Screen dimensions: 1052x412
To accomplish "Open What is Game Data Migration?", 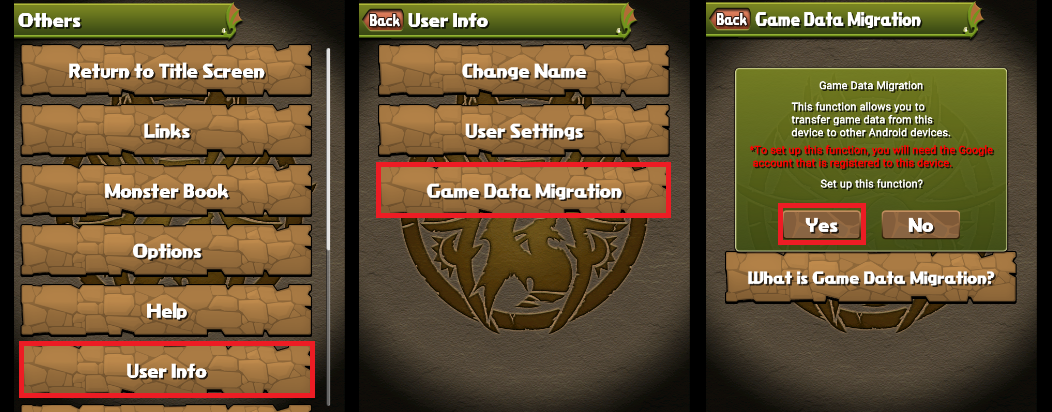I will [x=871, y=278].
